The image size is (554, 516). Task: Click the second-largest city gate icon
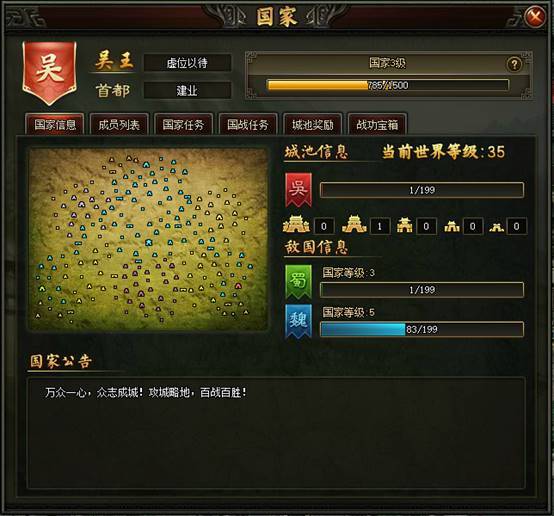354,224
